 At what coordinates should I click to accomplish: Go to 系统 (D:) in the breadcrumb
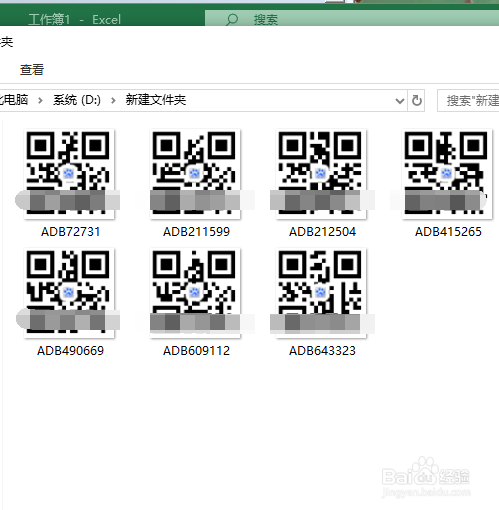pos(77,100)
